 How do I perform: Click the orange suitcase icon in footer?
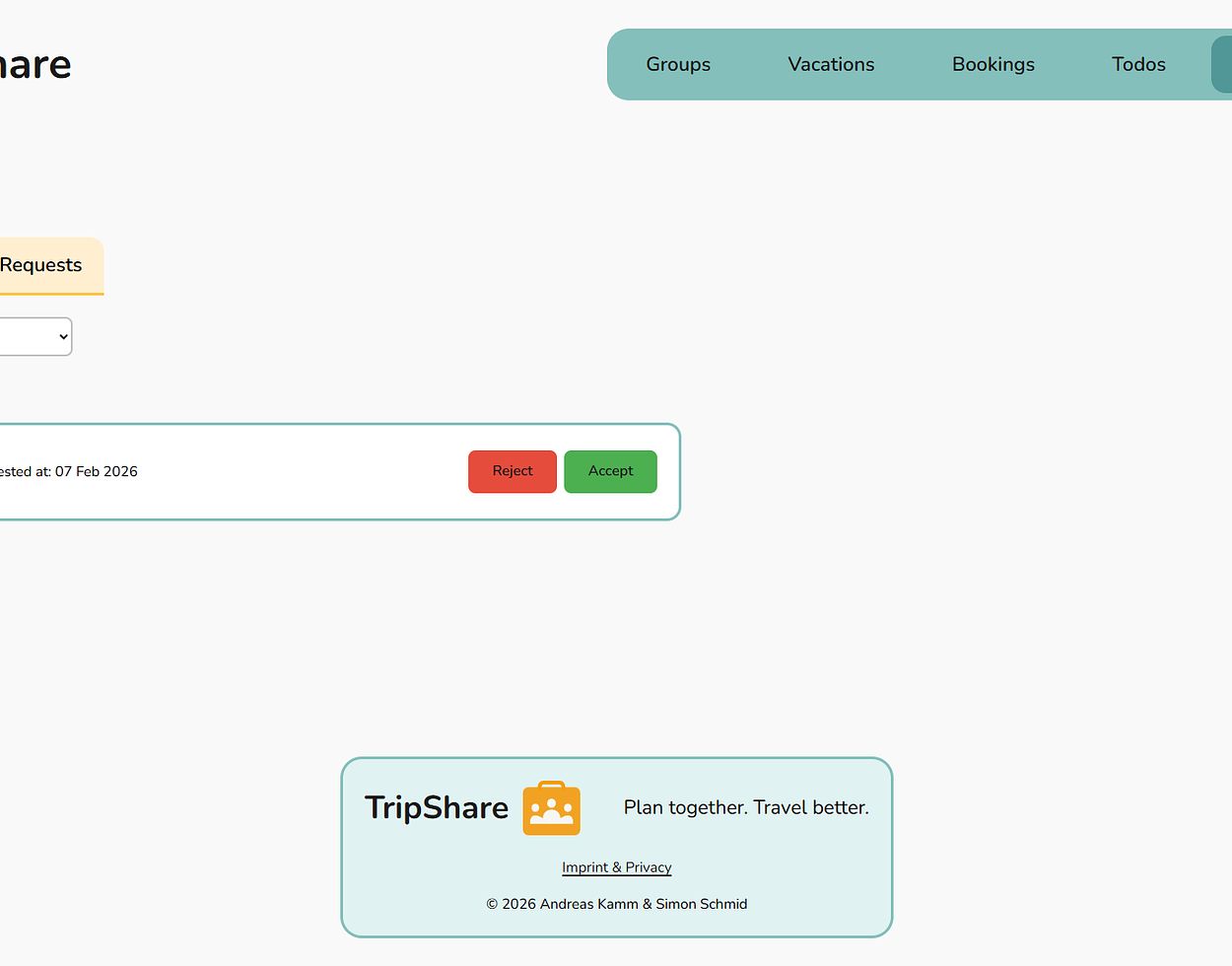tap(551, 808)
